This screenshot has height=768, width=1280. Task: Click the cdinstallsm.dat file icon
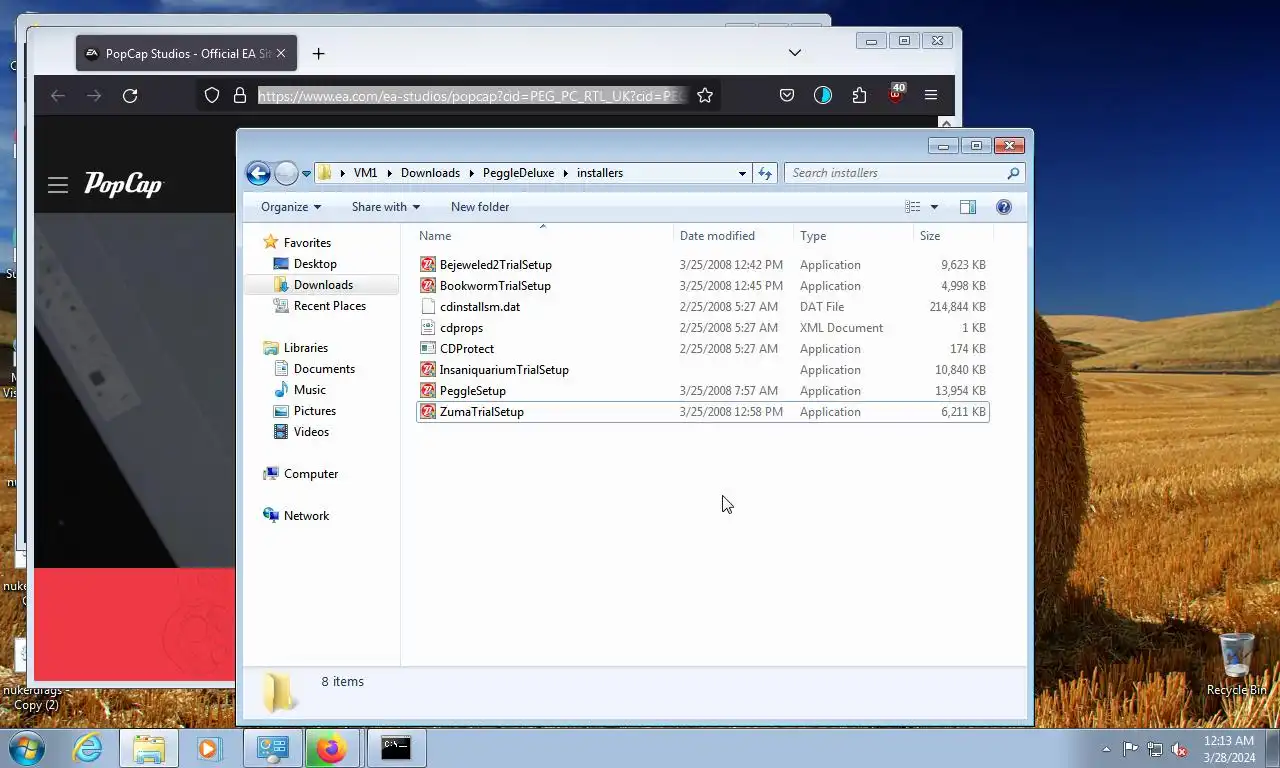[428, 307]
